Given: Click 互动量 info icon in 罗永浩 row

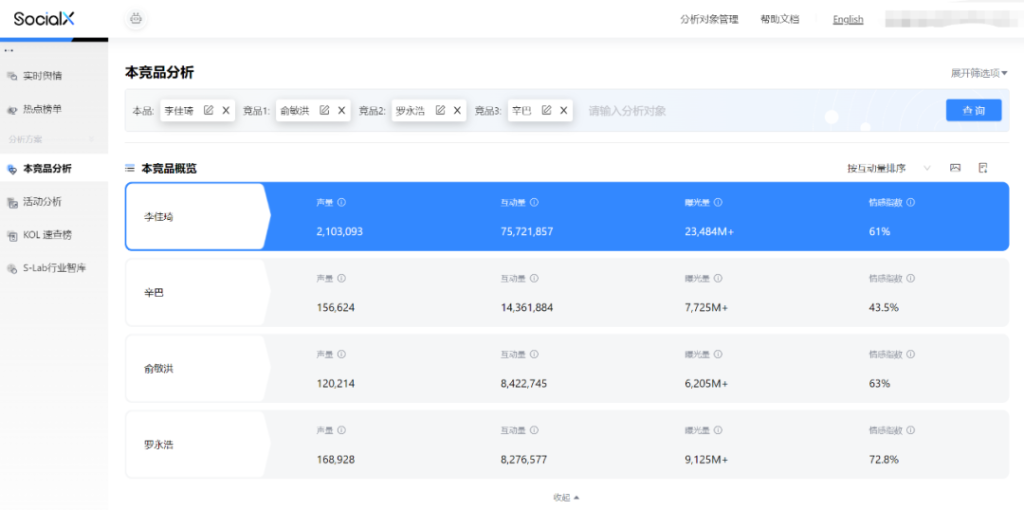Looking at the screenshot, I should click(534, 430).
